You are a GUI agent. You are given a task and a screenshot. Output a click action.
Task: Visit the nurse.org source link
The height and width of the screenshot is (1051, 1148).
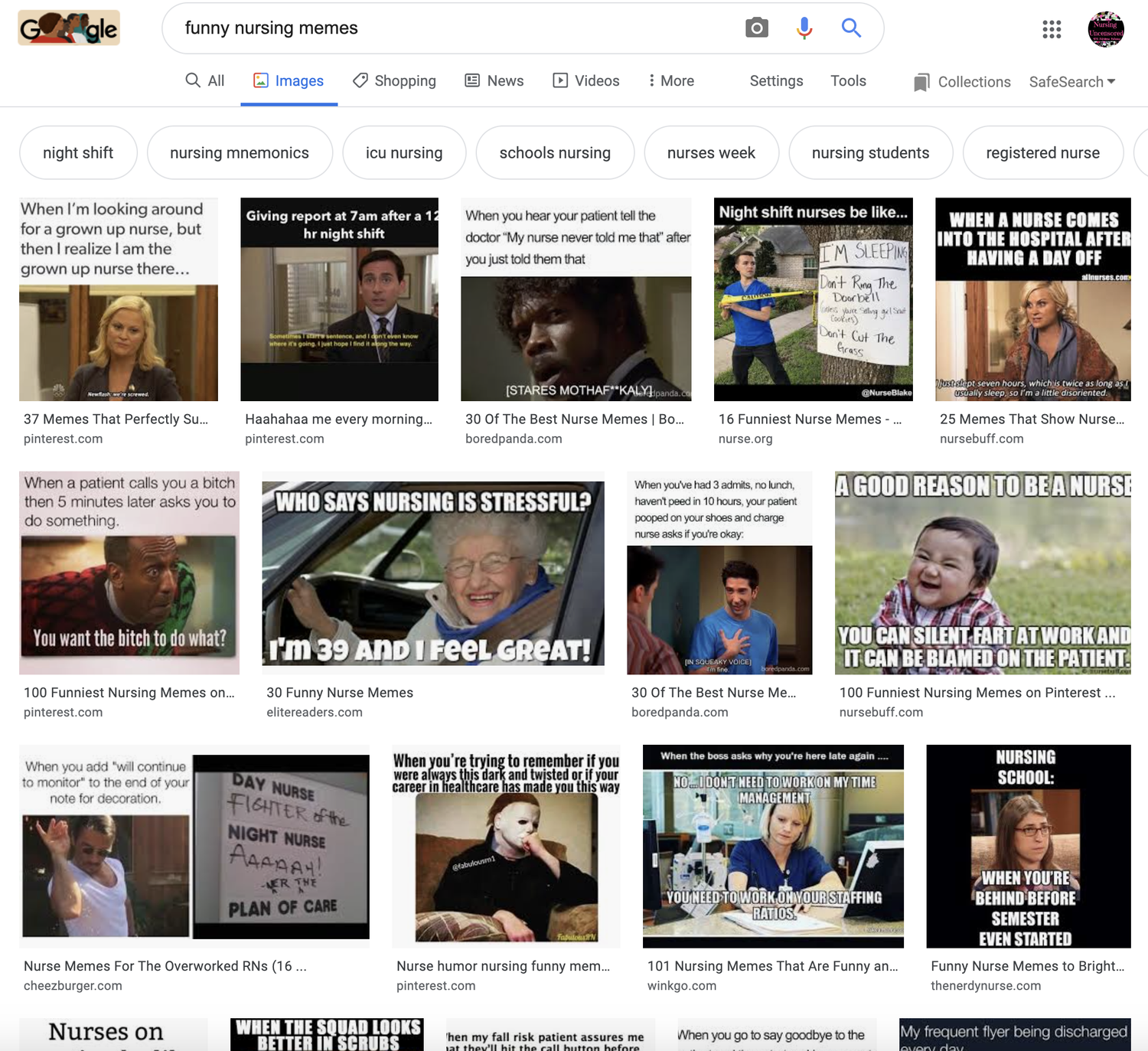[x=745, y=439]
